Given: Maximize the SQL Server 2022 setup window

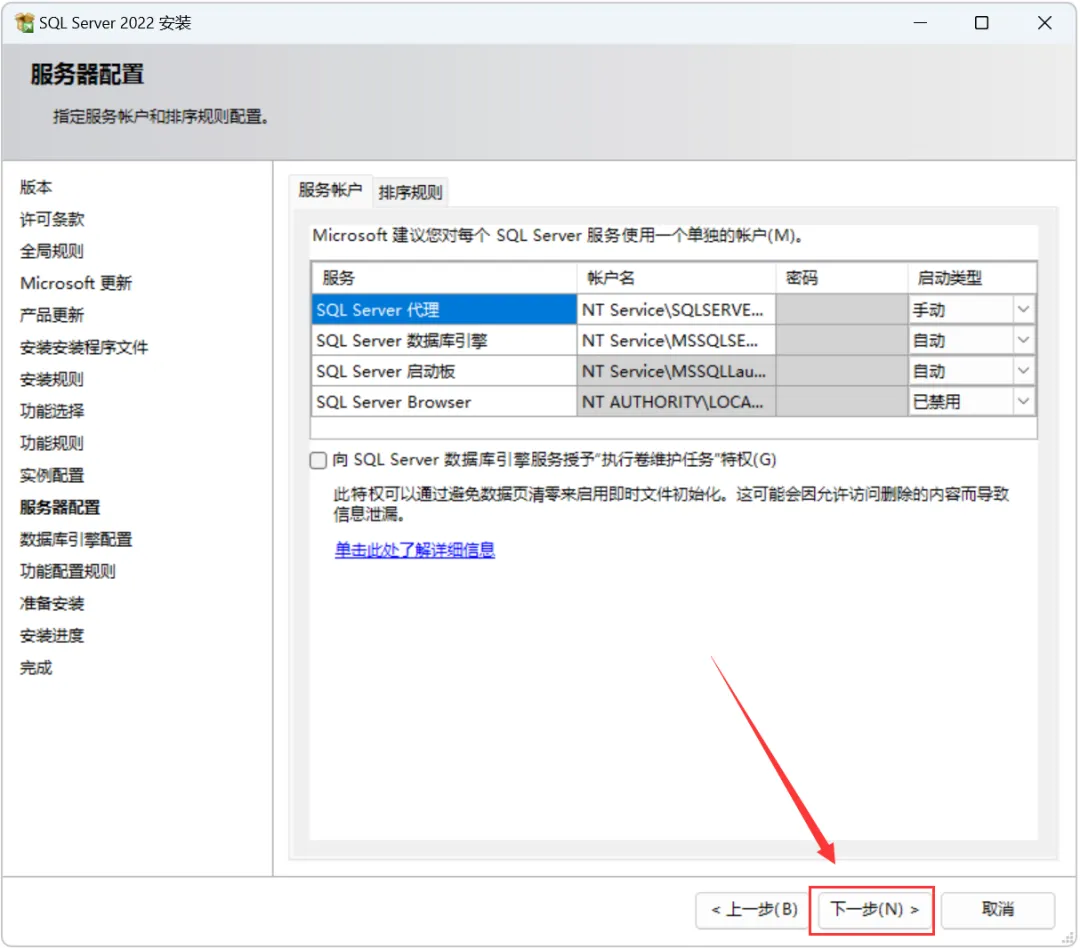Looking at the screenshot, I should pos(982,23).
